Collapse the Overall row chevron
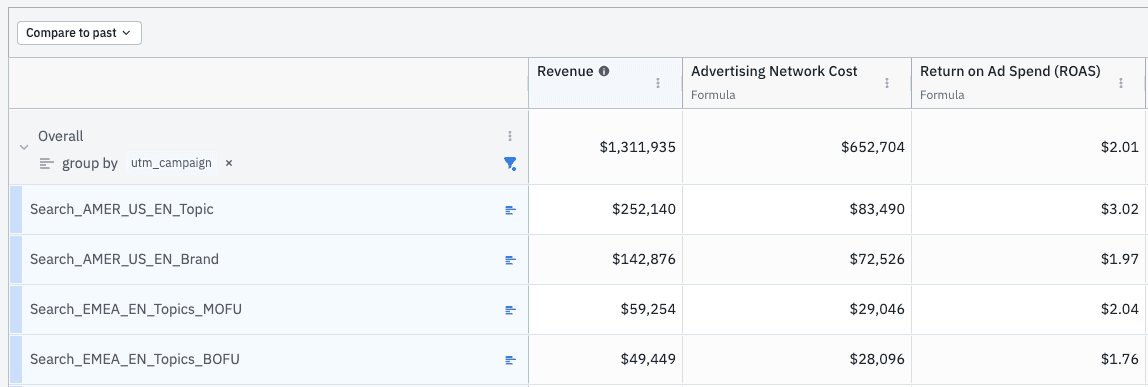The image size is (1148, 387). click(x=24, y=147)
